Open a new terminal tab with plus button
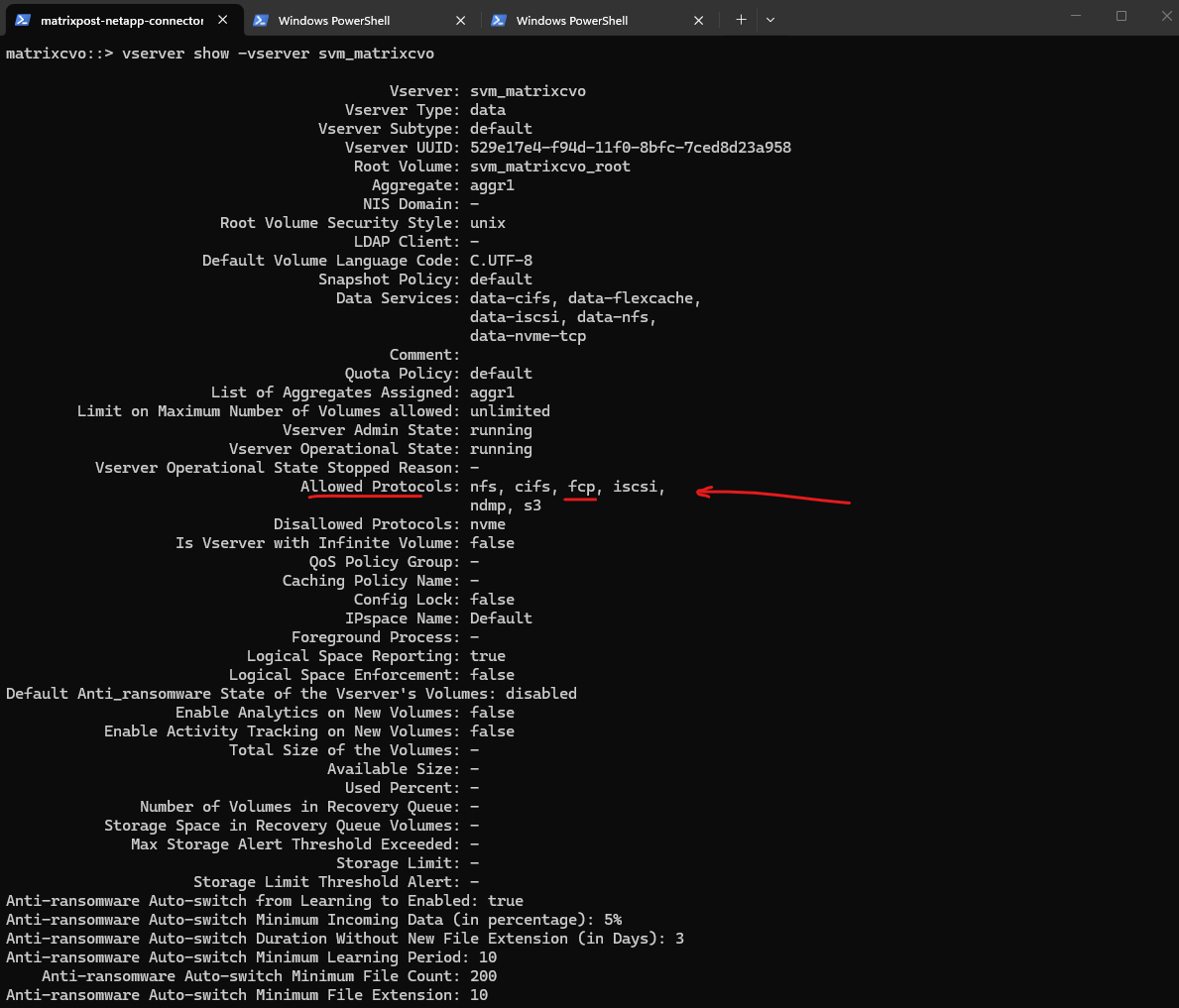Viewport: 1179px width, 1008px height. (741, 20)
